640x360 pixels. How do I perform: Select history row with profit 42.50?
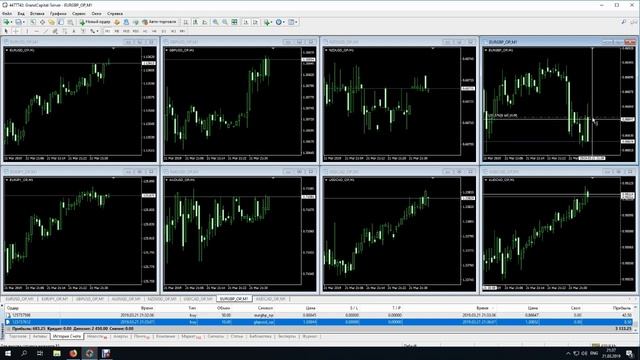click(318, 315)
